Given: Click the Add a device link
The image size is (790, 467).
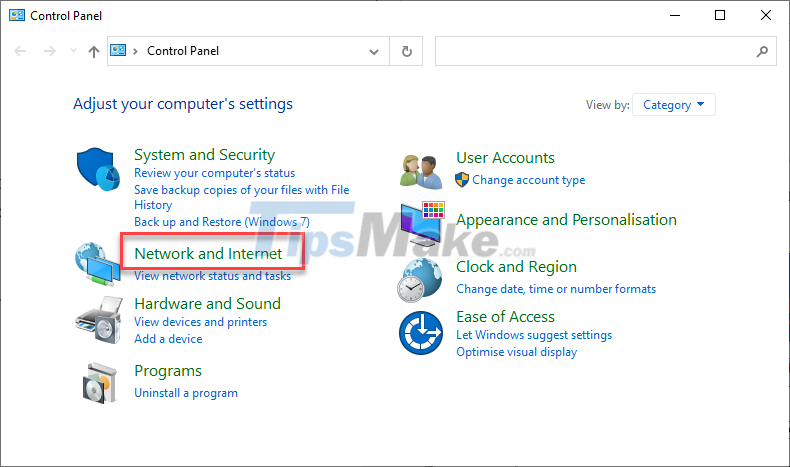Looking at the screenshot, I should pyautogui.click(x=168, y=339).
